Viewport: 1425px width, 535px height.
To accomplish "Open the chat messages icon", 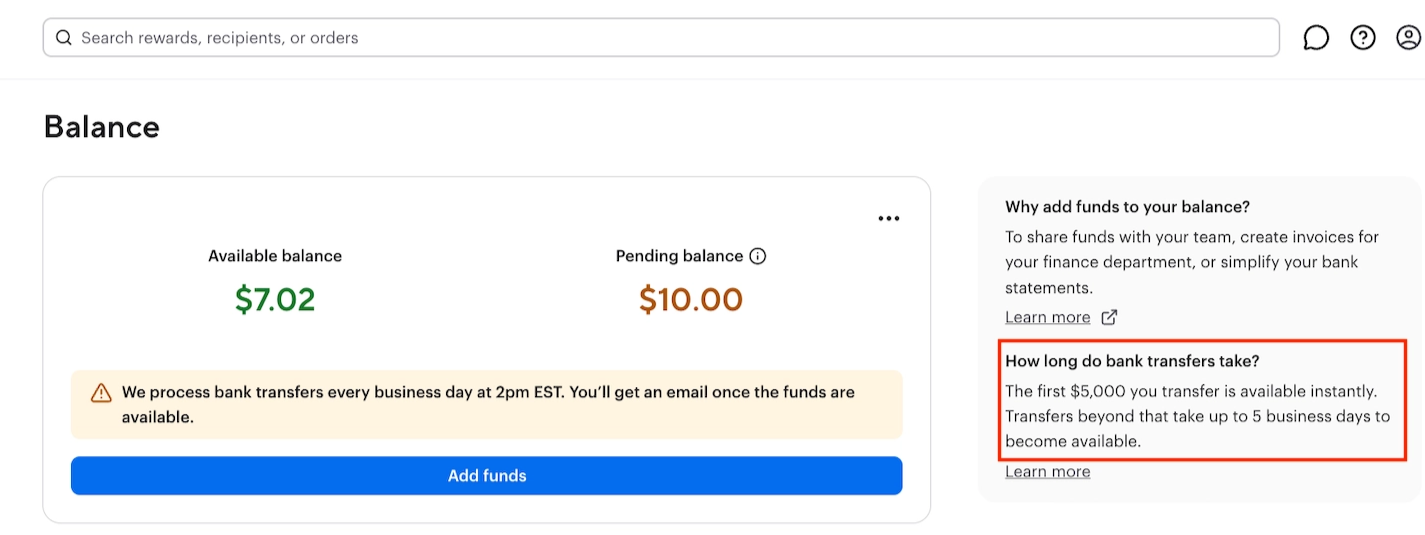I will 1316,38.
